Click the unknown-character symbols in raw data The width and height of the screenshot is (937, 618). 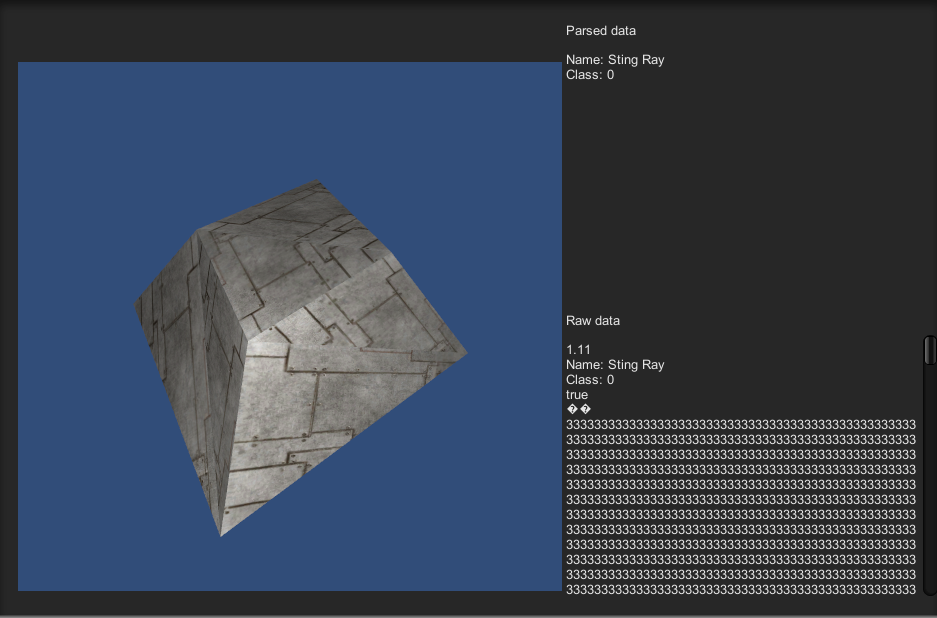(x=579, y=410)
